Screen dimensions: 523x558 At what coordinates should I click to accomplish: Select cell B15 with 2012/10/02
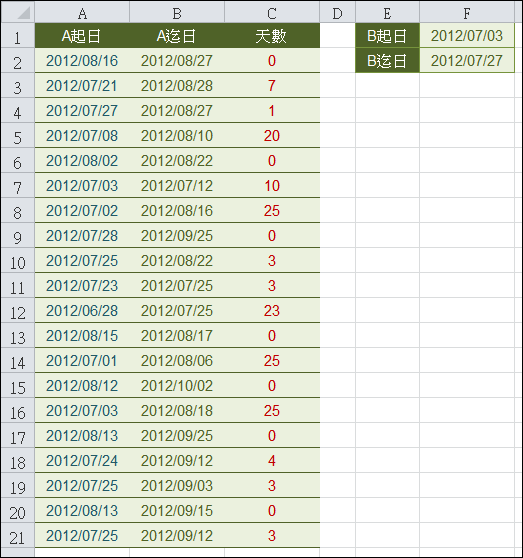(x=177, y=386)
